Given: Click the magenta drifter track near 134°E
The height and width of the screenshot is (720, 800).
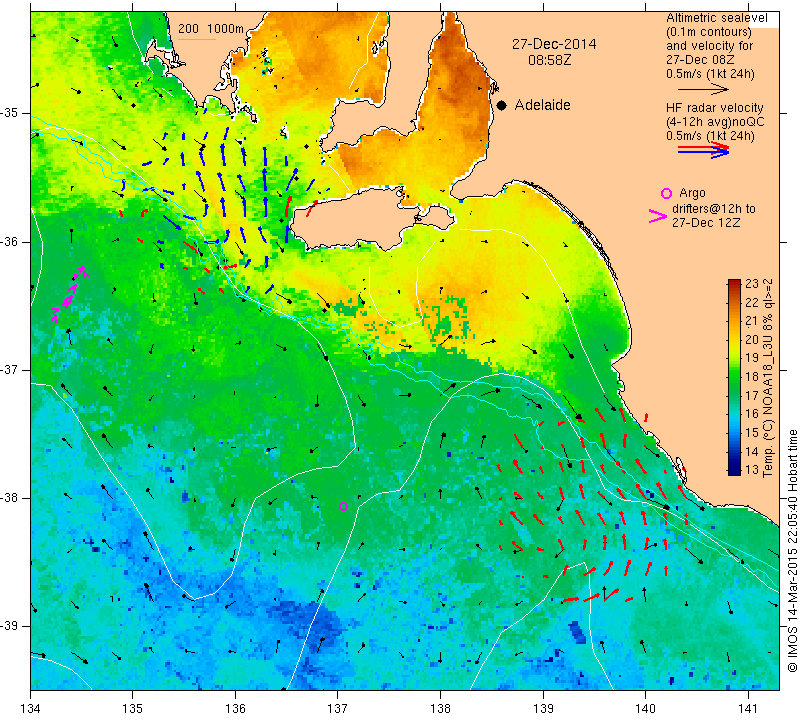Looking at the screenshot, I should click(x=69, y=294).
